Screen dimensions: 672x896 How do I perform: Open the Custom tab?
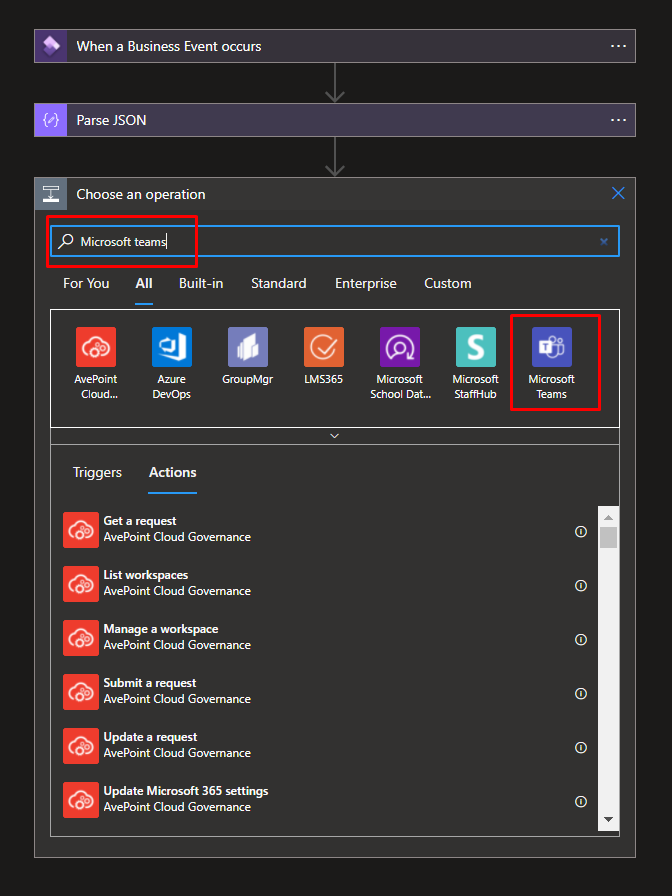[448, 283]
